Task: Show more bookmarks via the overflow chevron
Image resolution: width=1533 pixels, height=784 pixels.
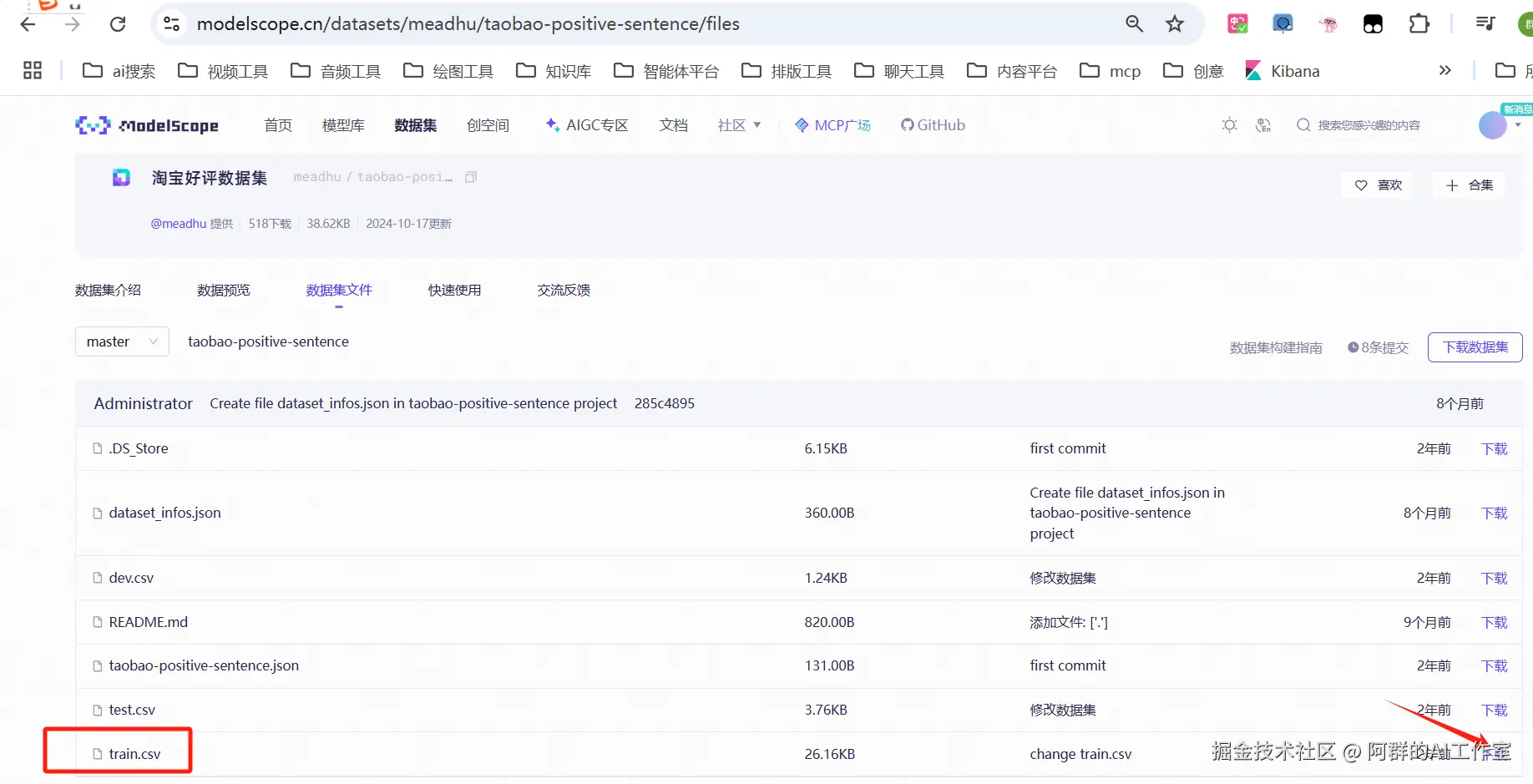Action: pos(1445,71)
